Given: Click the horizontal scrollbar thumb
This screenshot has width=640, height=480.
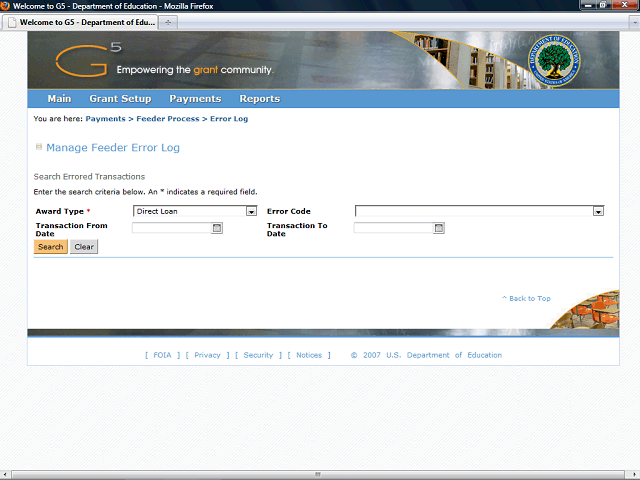Looking at the screenshot, I should point(318,475).
